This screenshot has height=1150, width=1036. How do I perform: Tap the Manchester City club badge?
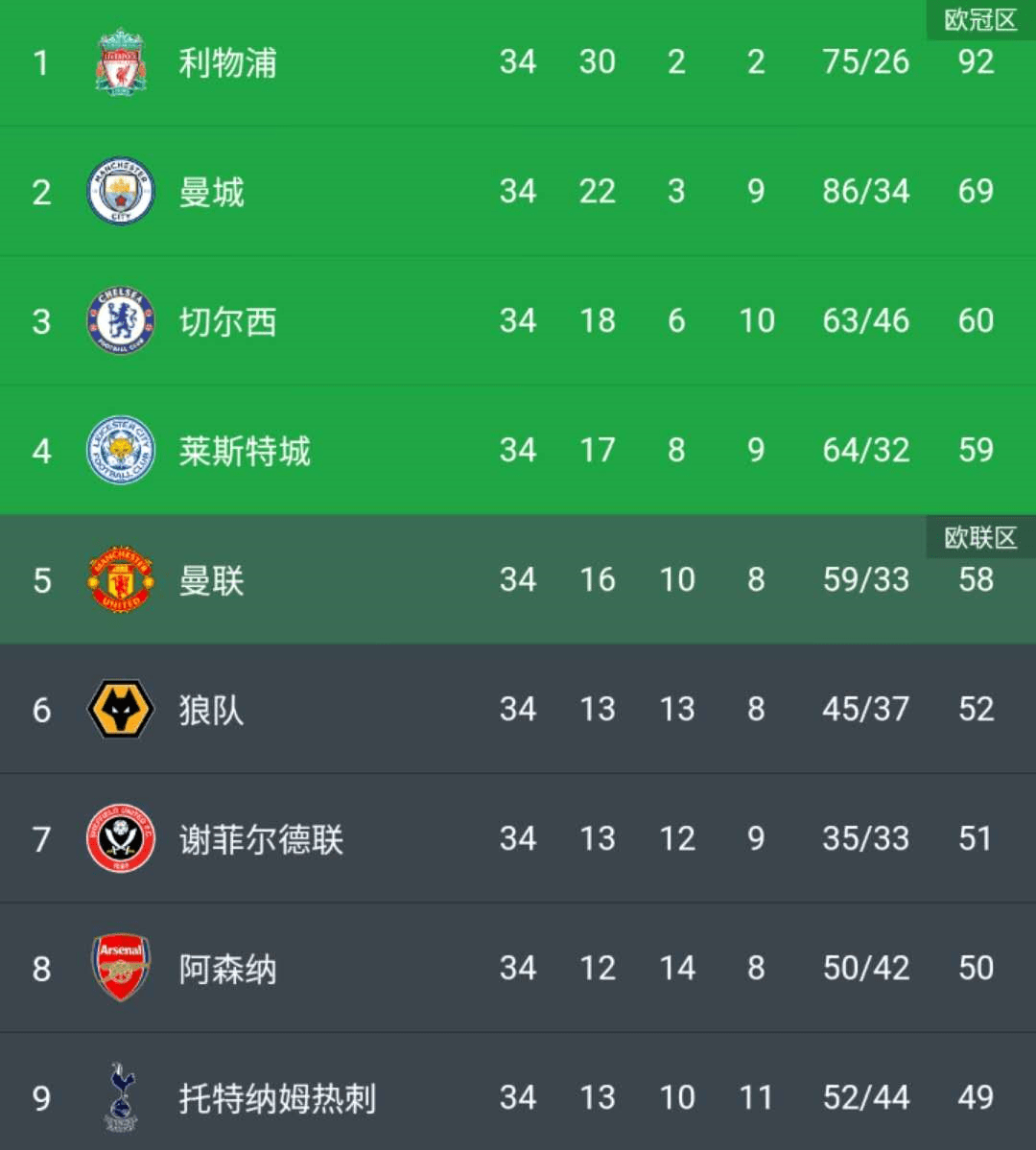[x=121, y=192]
